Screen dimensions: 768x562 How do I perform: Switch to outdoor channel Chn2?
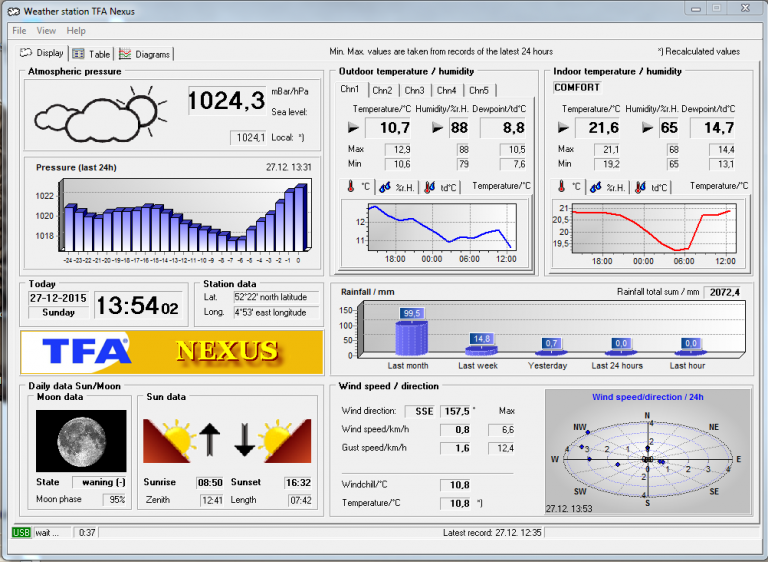pos(382,91)
